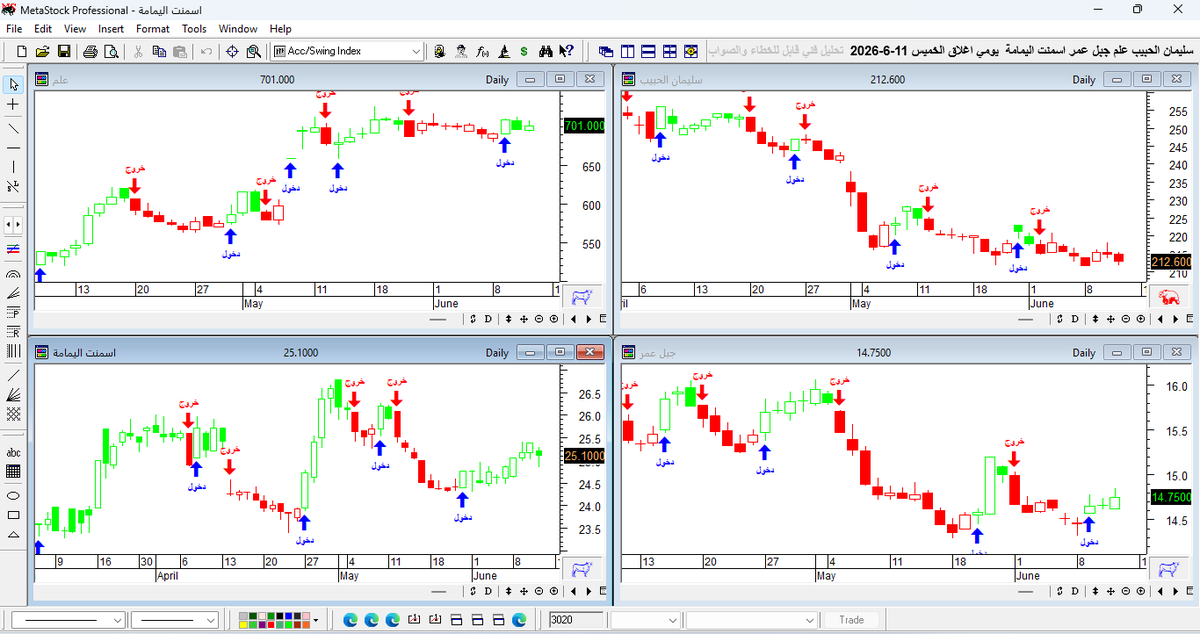Select the arrow pointer tool in left toolbar

click(14, 84)
